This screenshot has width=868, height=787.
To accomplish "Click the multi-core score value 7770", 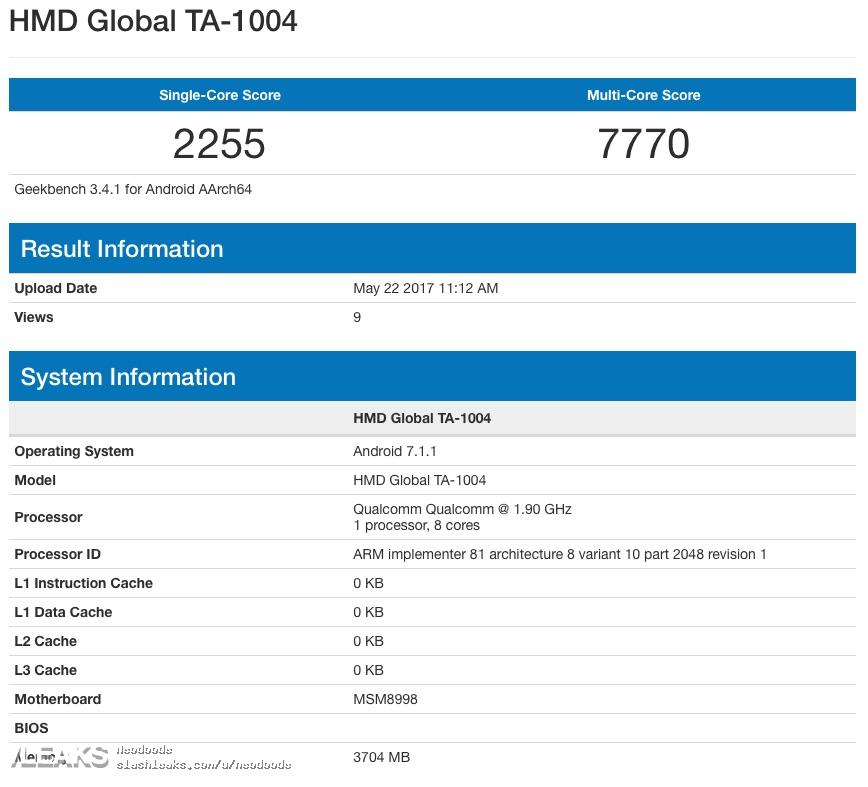I will coord(643,144).
